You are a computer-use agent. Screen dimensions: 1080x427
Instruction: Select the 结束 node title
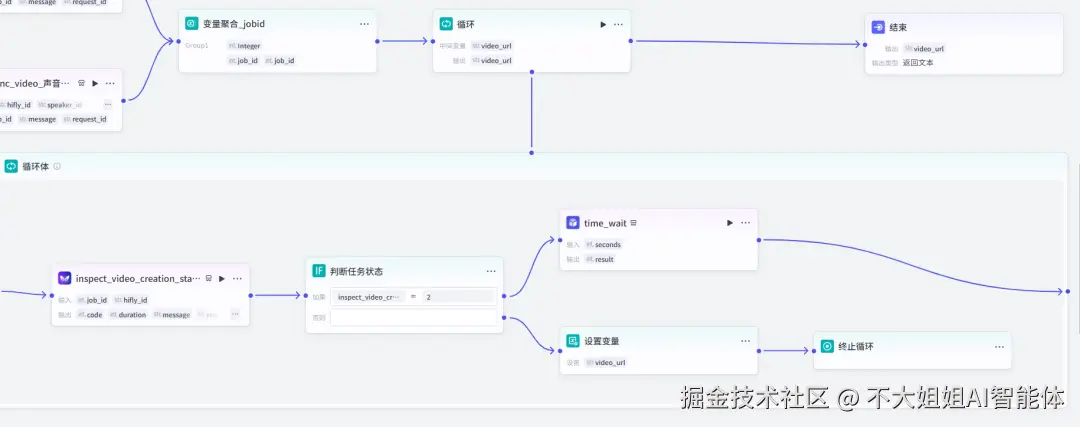tap(898, 28)
